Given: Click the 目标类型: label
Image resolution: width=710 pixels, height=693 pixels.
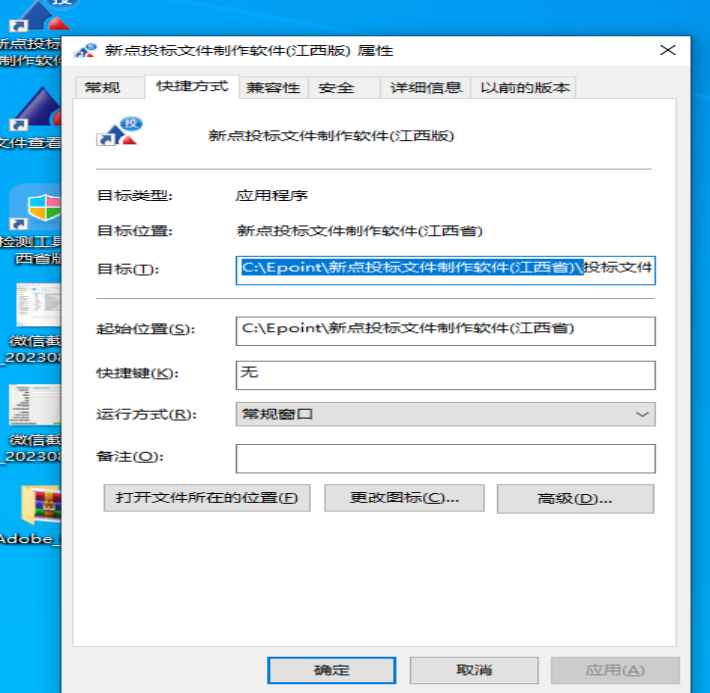Looking at the screenshot, I should 135,196.
